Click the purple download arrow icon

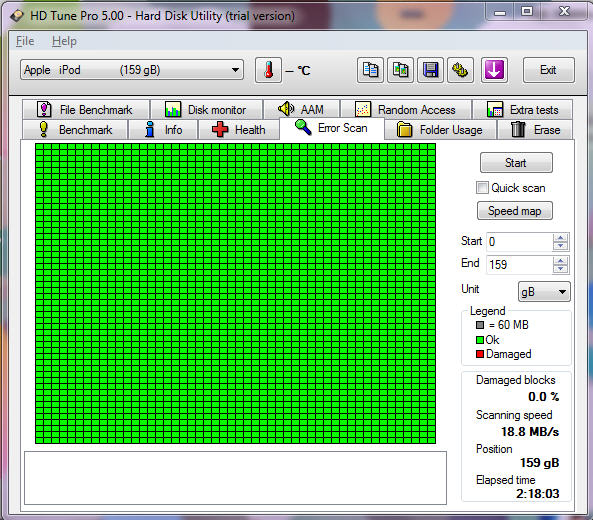point(494,70)
